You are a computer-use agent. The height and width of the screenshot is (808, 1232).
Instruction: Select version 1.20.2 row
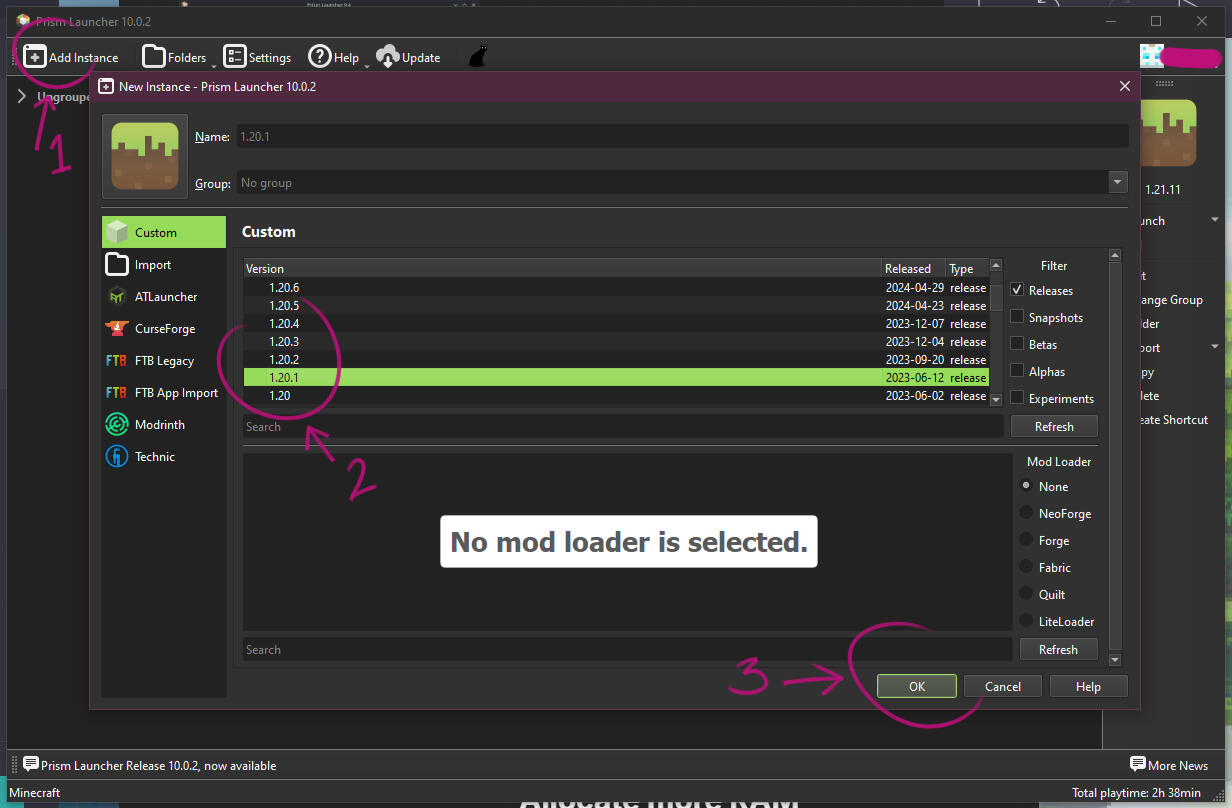pyautogui.click(x=616, y=360)
